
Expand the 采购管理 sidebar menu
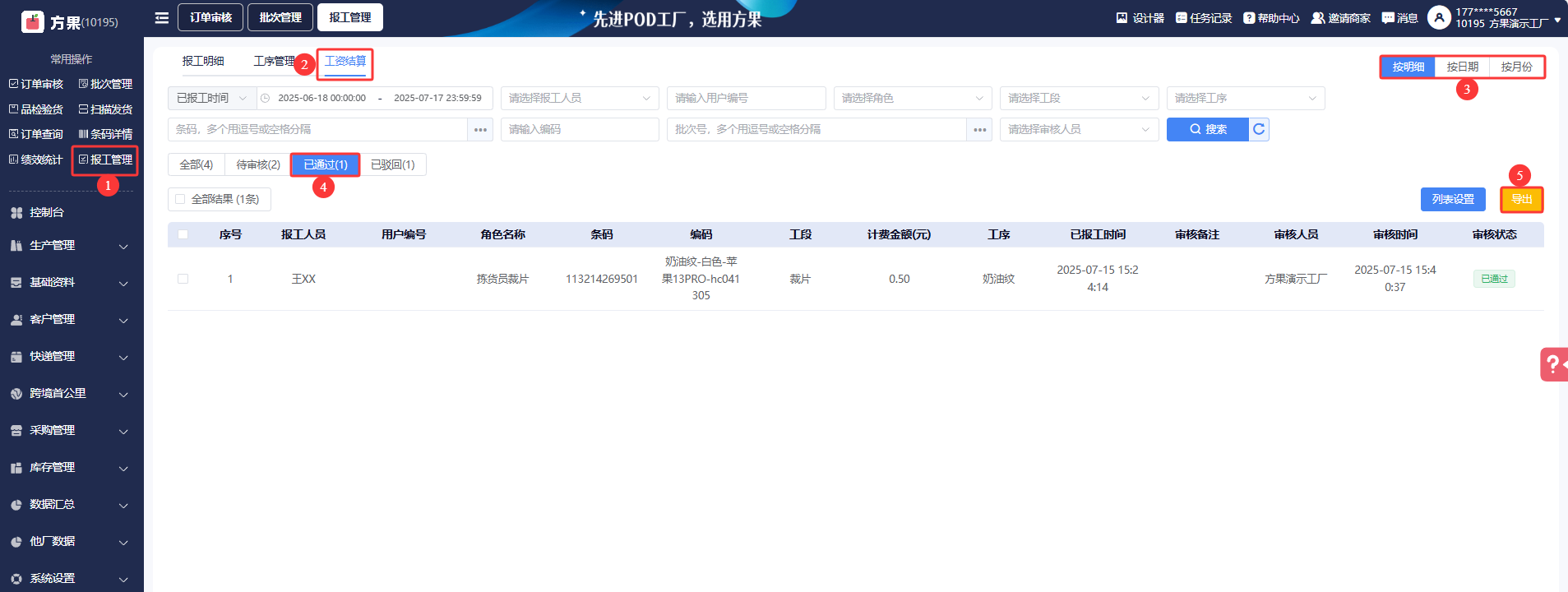[x=72, y=431]
